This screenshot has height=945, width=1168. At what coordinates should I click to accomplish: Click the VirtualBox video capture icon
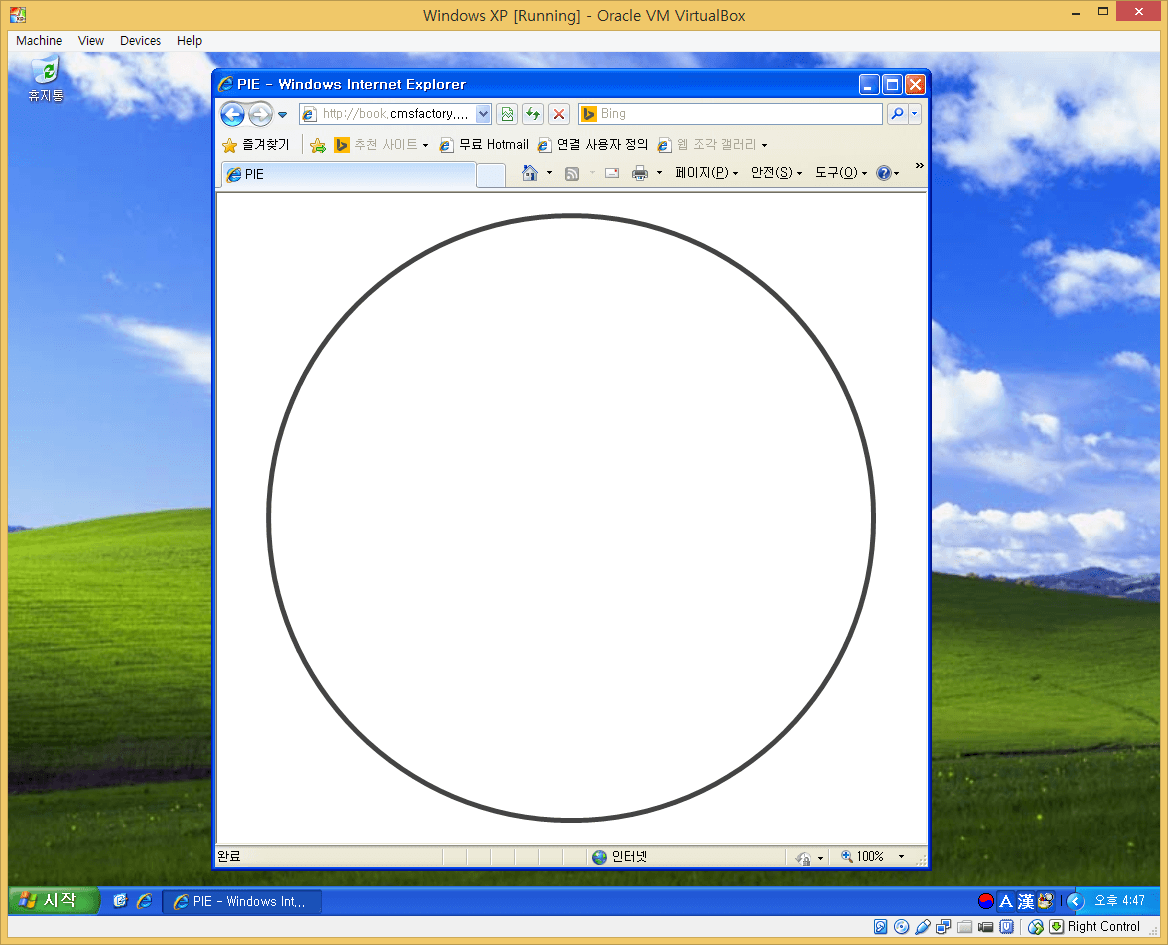tap(986, 927)
